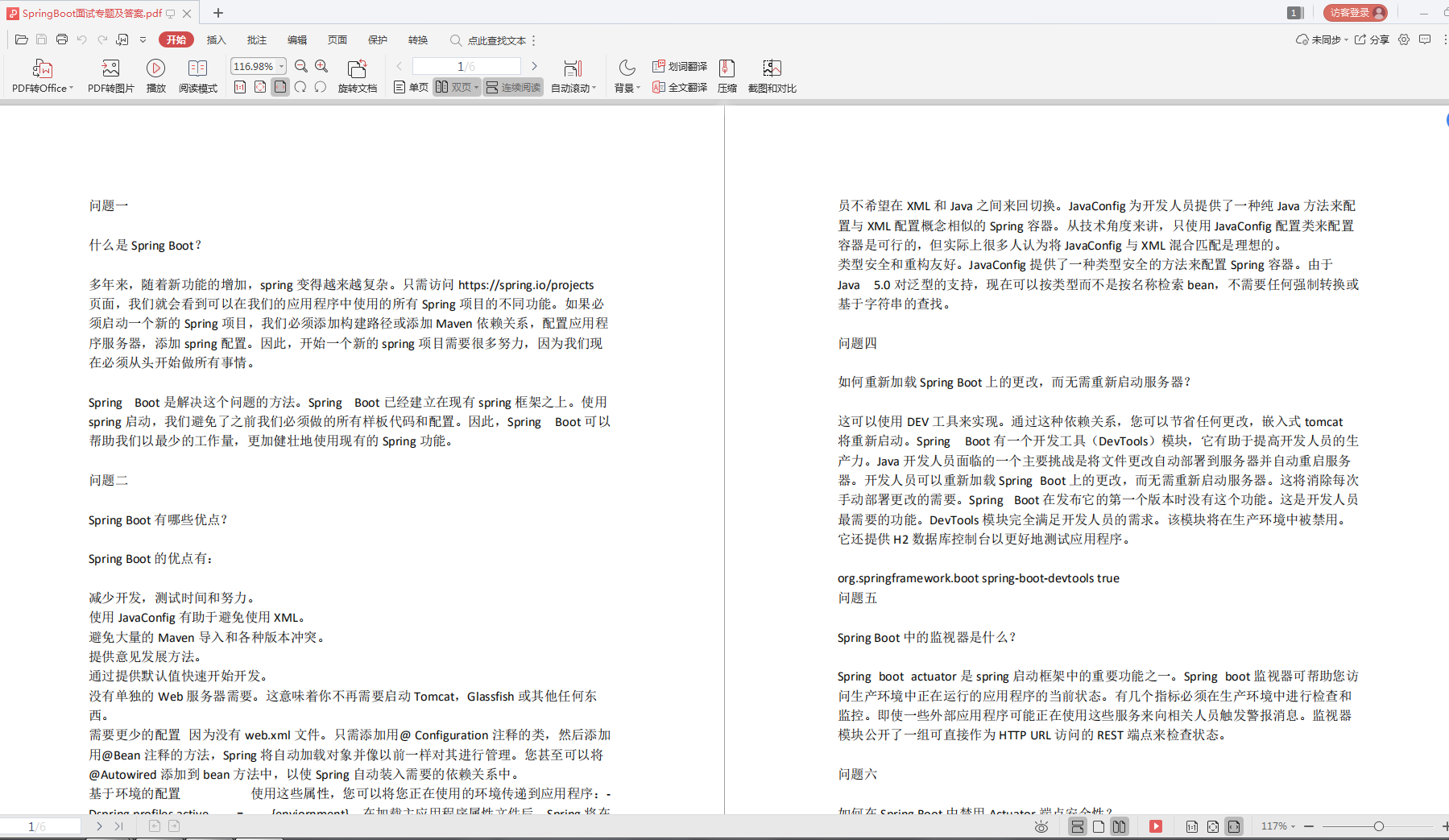Click the 旋转文档 rotate document tool
This screenshot has width=1449, height=840.
tap(358, 76)
